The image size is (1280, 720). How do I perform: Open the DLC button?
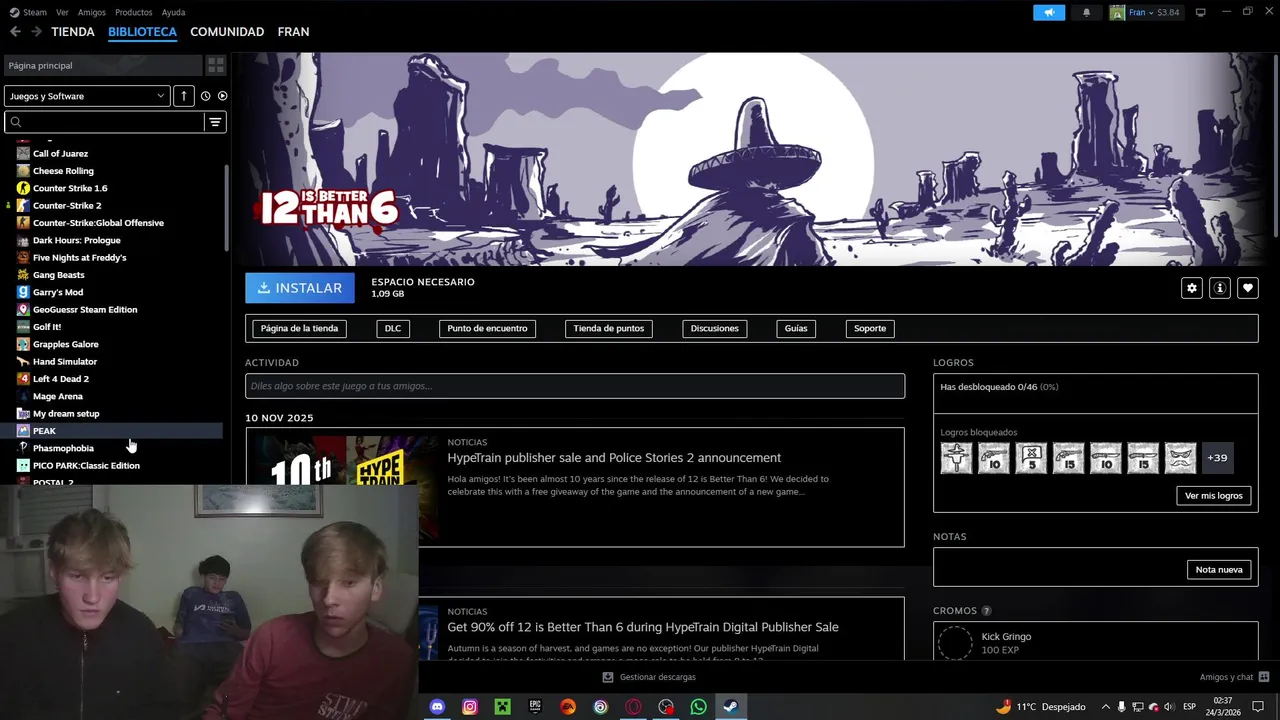coord(393,328)
